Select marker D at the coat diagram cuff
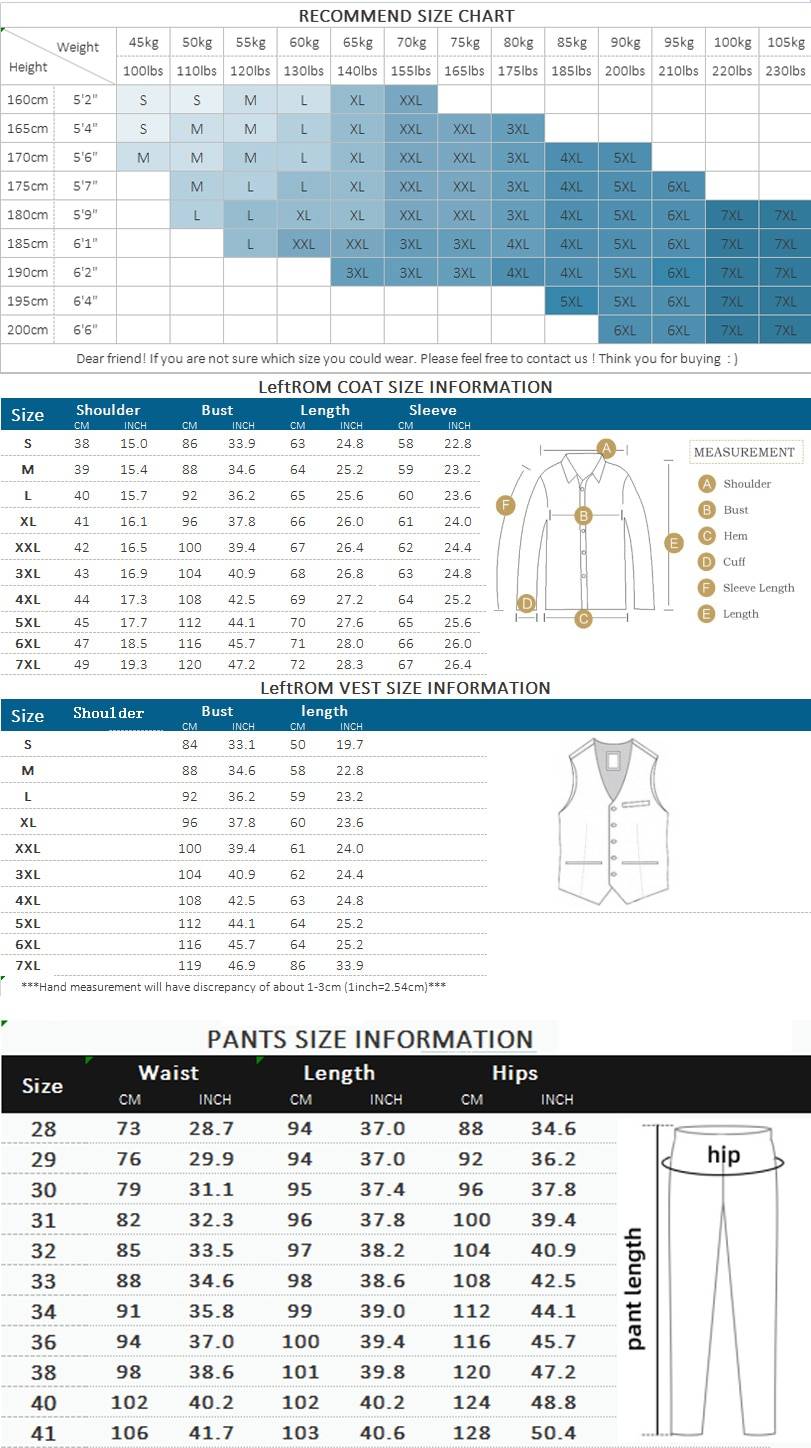This screenshot has height=1448, width=811. (x=526, y=603)
